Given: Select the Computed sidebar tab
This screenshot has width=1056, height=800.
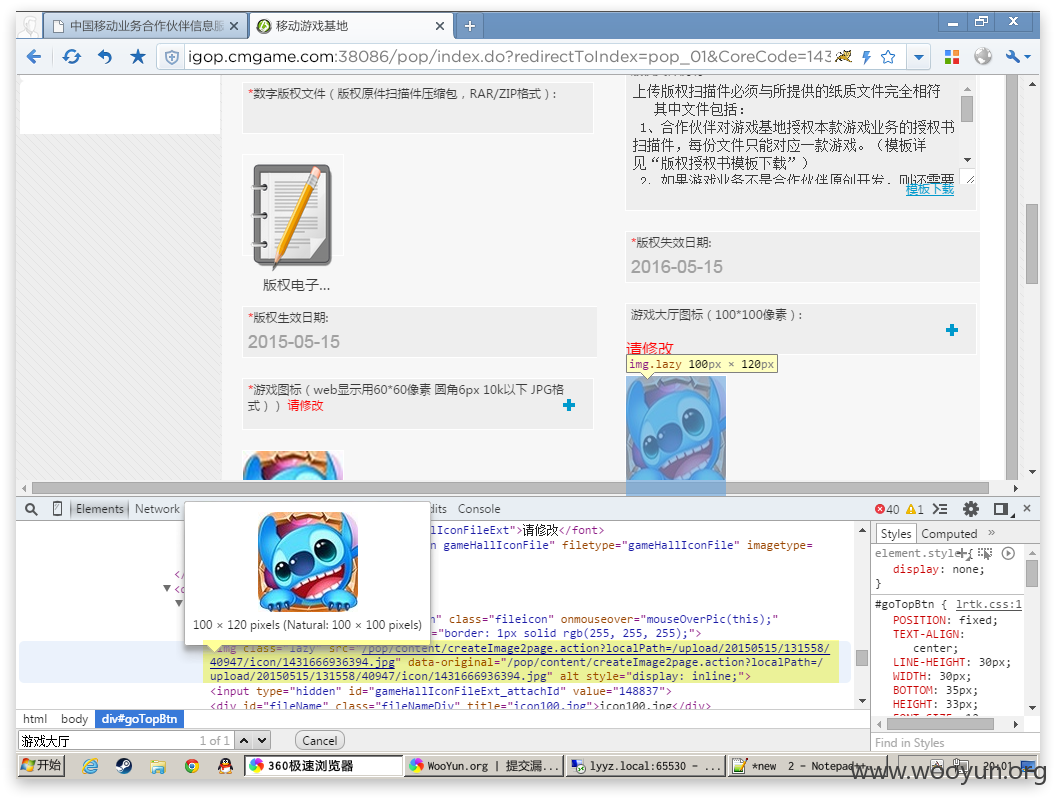Looking at the screenshot, I should point(949,533).
